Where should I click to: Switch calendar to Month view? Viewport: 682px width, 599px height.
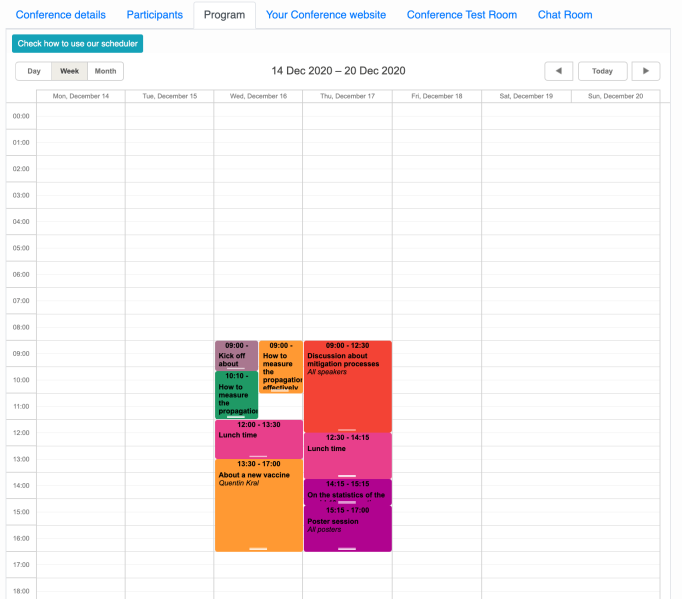pos(105,71)
